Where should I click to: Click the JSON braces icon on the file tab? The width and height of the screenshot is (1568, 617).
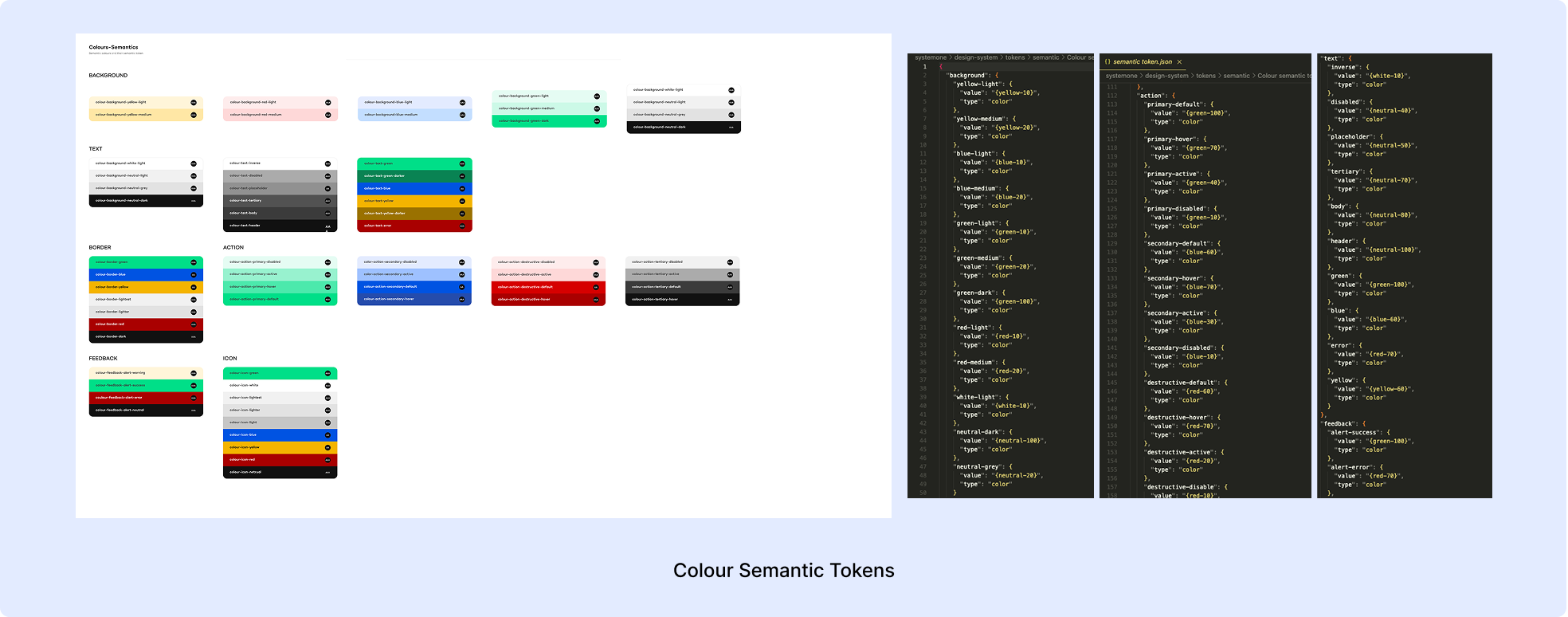coord(1107,61)
